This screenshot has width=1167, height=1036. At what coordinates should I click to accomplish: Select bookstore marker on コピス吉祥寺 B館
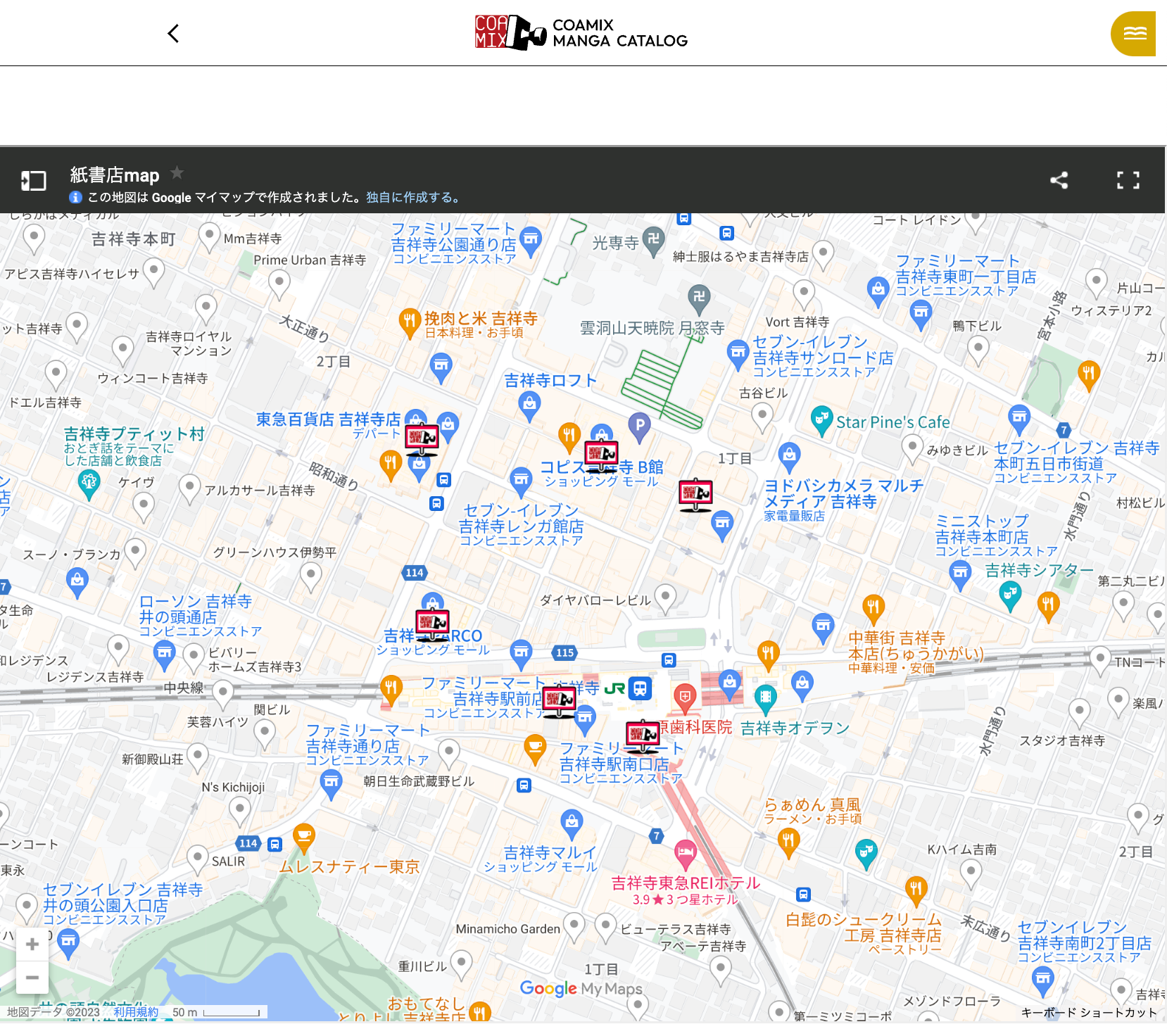coord(602,456)
